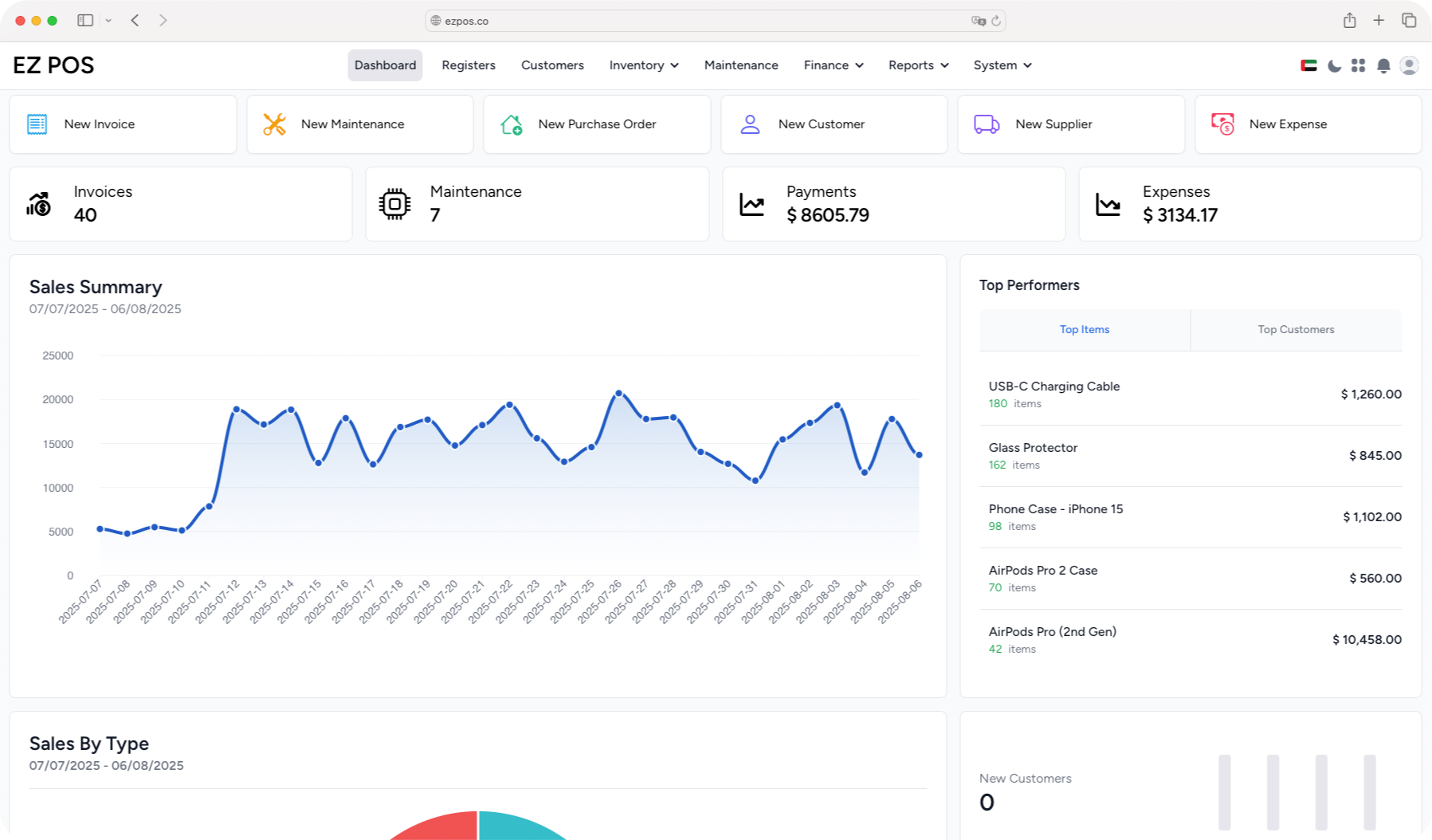Open the Maintenance nav item

pyautogui.click(x=741, y=65)
